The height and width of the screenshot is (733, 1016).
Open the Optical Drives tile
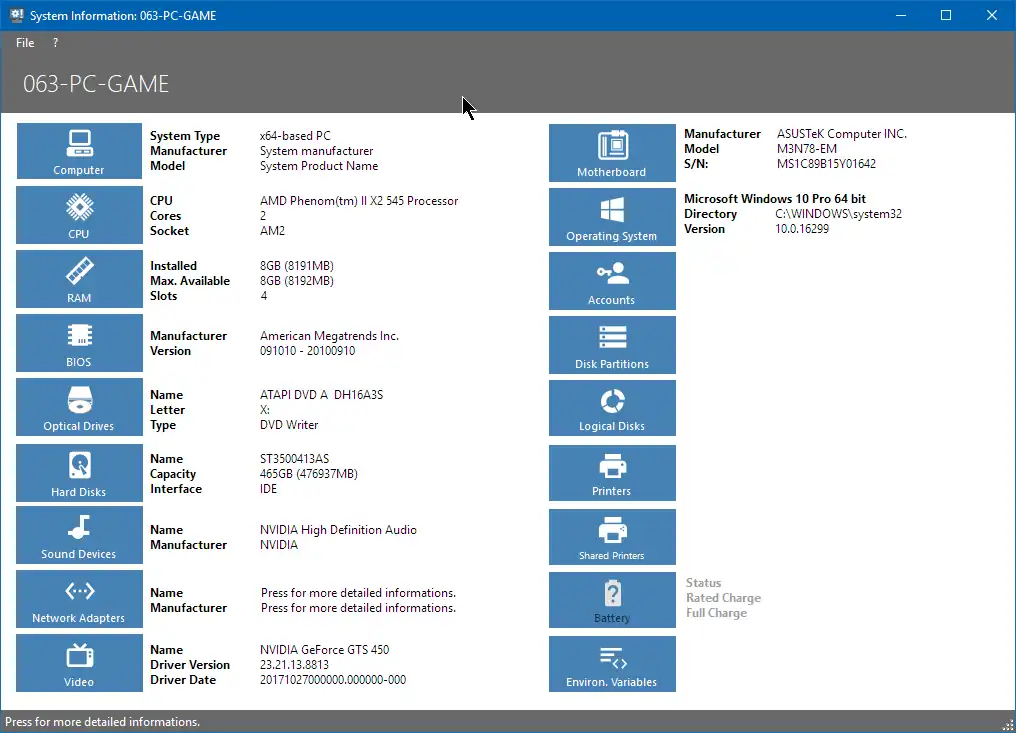(x=79, y=408)
